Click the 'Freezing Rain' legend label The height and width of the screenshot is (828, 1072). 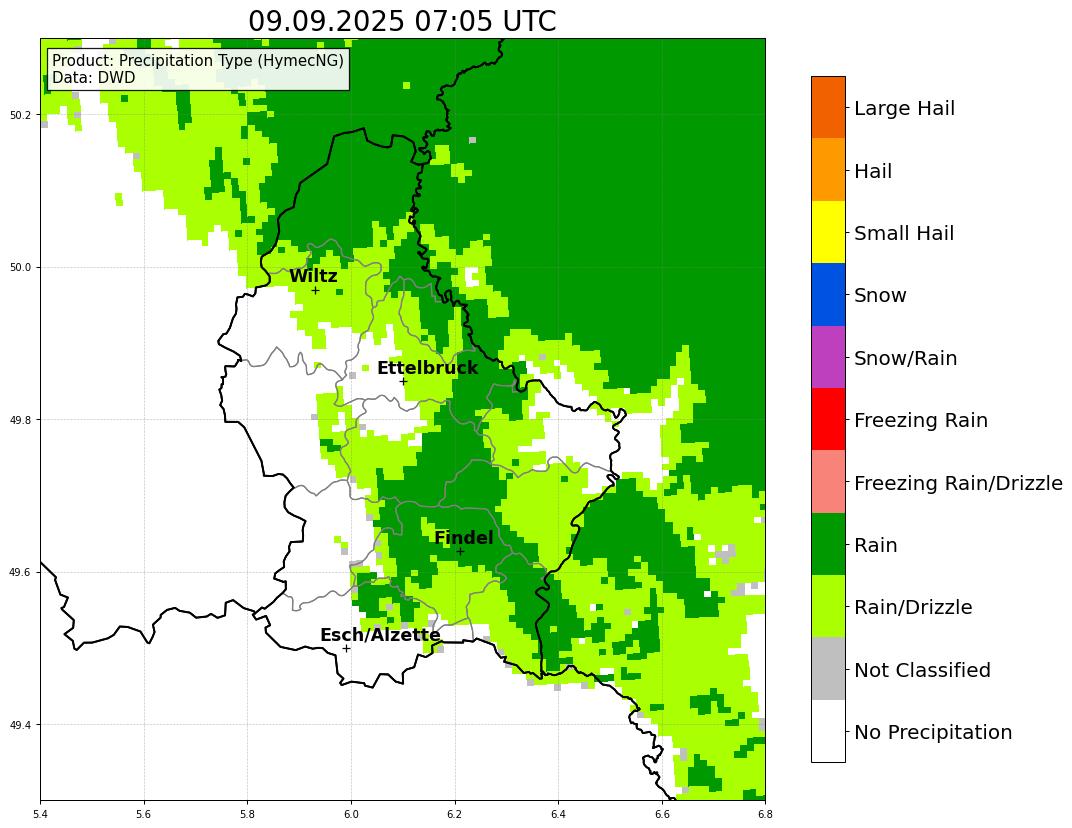(920, 420)
